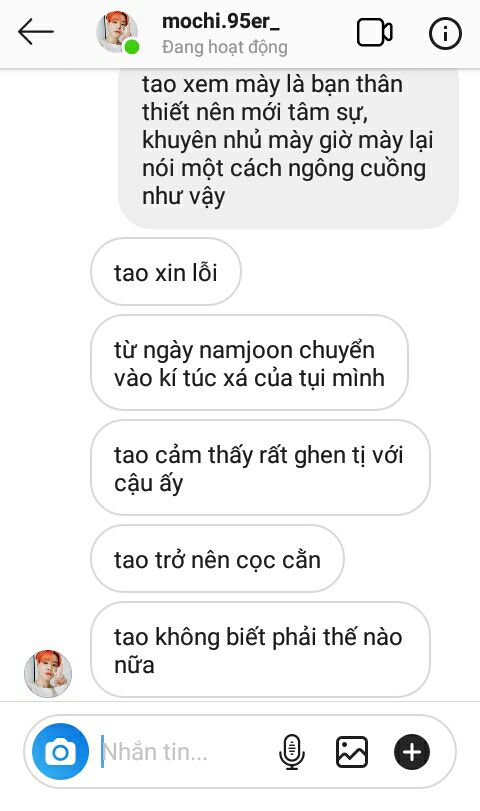This screenshot has height=811, width=480.
Task: Record a voice message with microphone icon
Action: (292, 752)
